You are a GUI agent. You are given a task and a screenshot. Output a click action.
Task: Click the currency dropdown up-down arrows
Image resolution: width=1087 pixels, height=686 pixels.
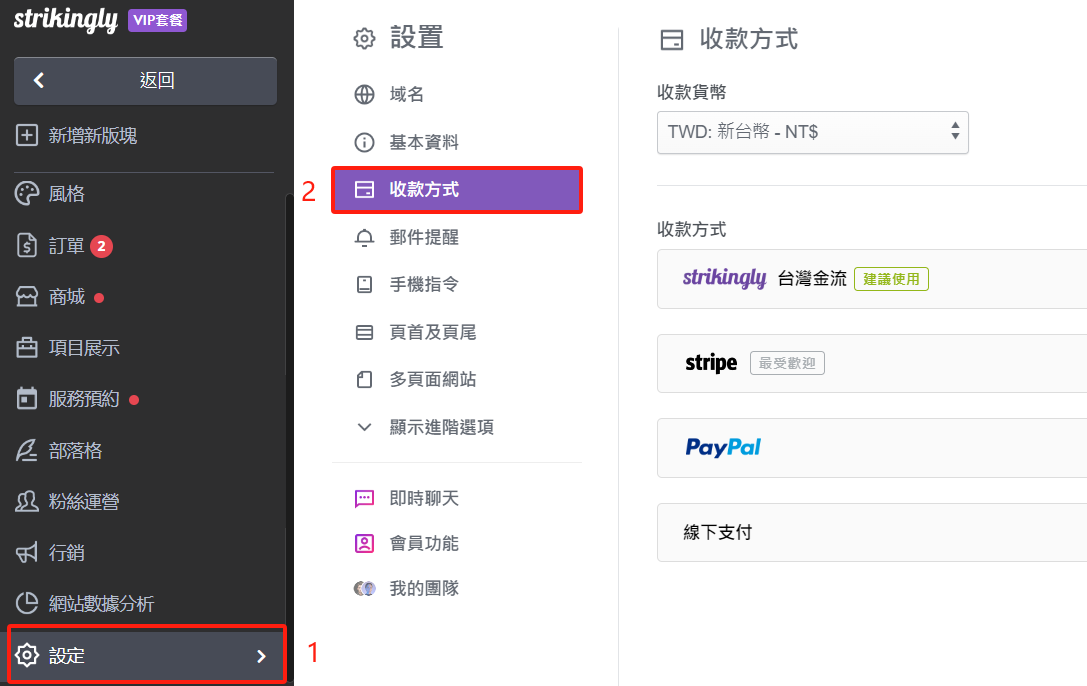(x=955, y=130)
